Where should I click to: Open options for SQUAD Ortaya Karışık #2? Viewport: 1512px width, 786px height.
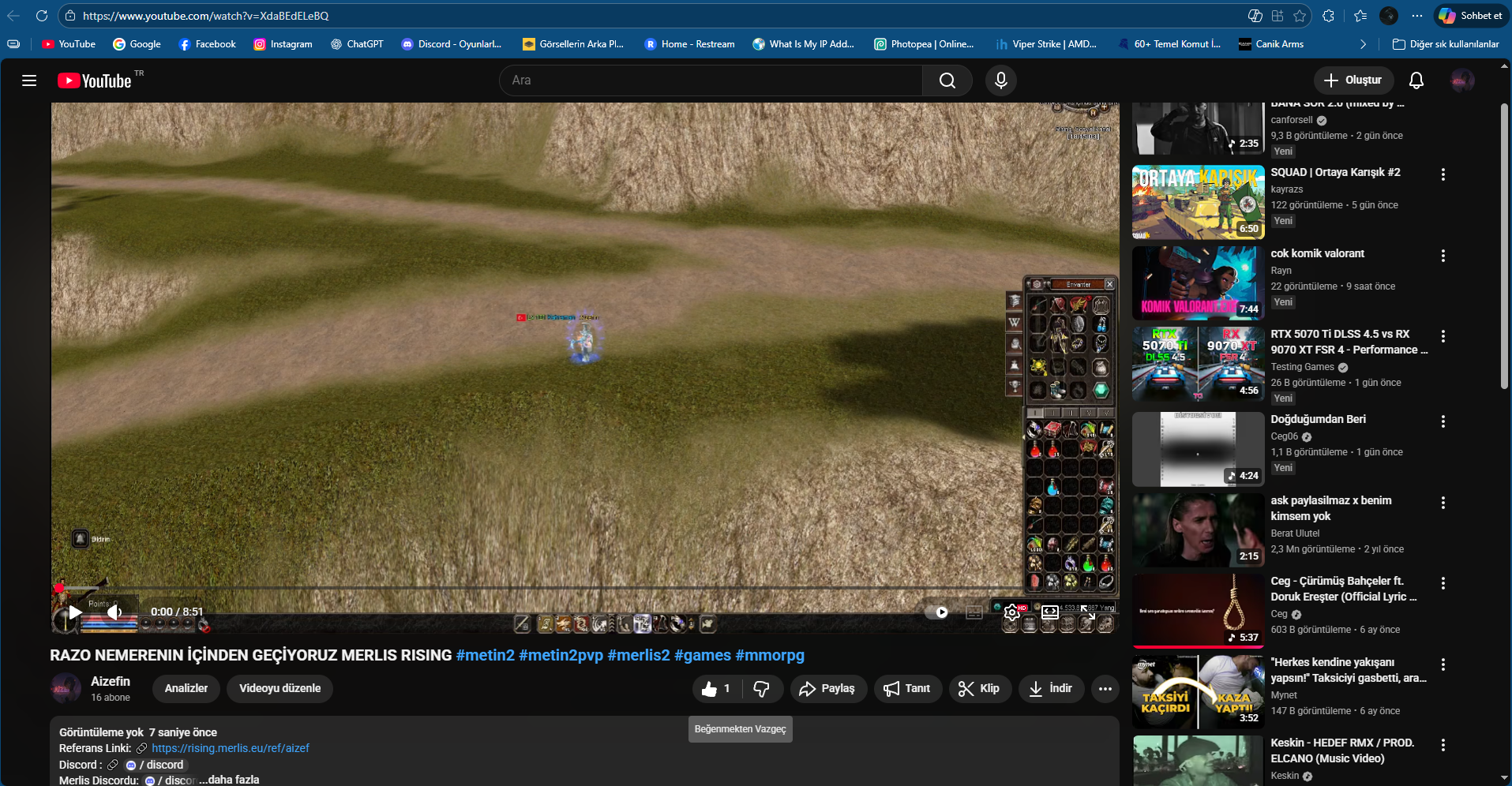pos(1443,174)
